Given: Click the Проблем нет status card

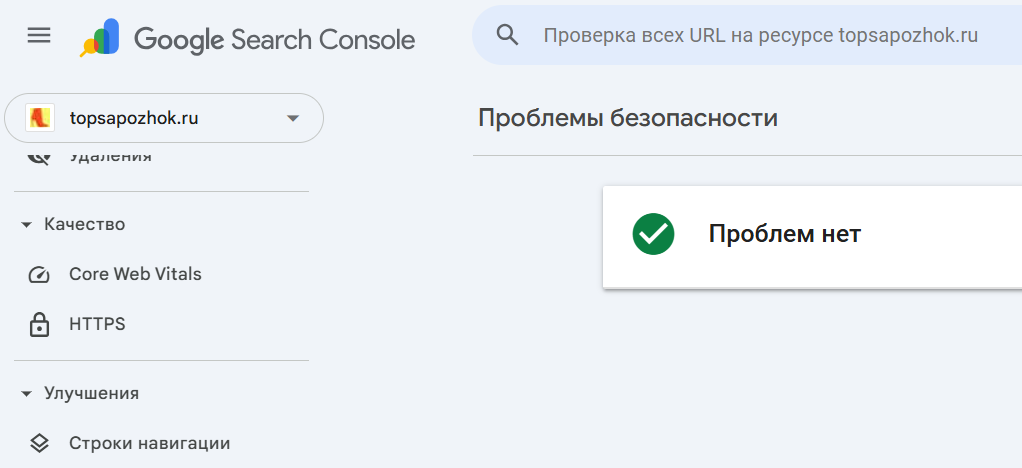Looking at the screenshot, I should (812, 237).
